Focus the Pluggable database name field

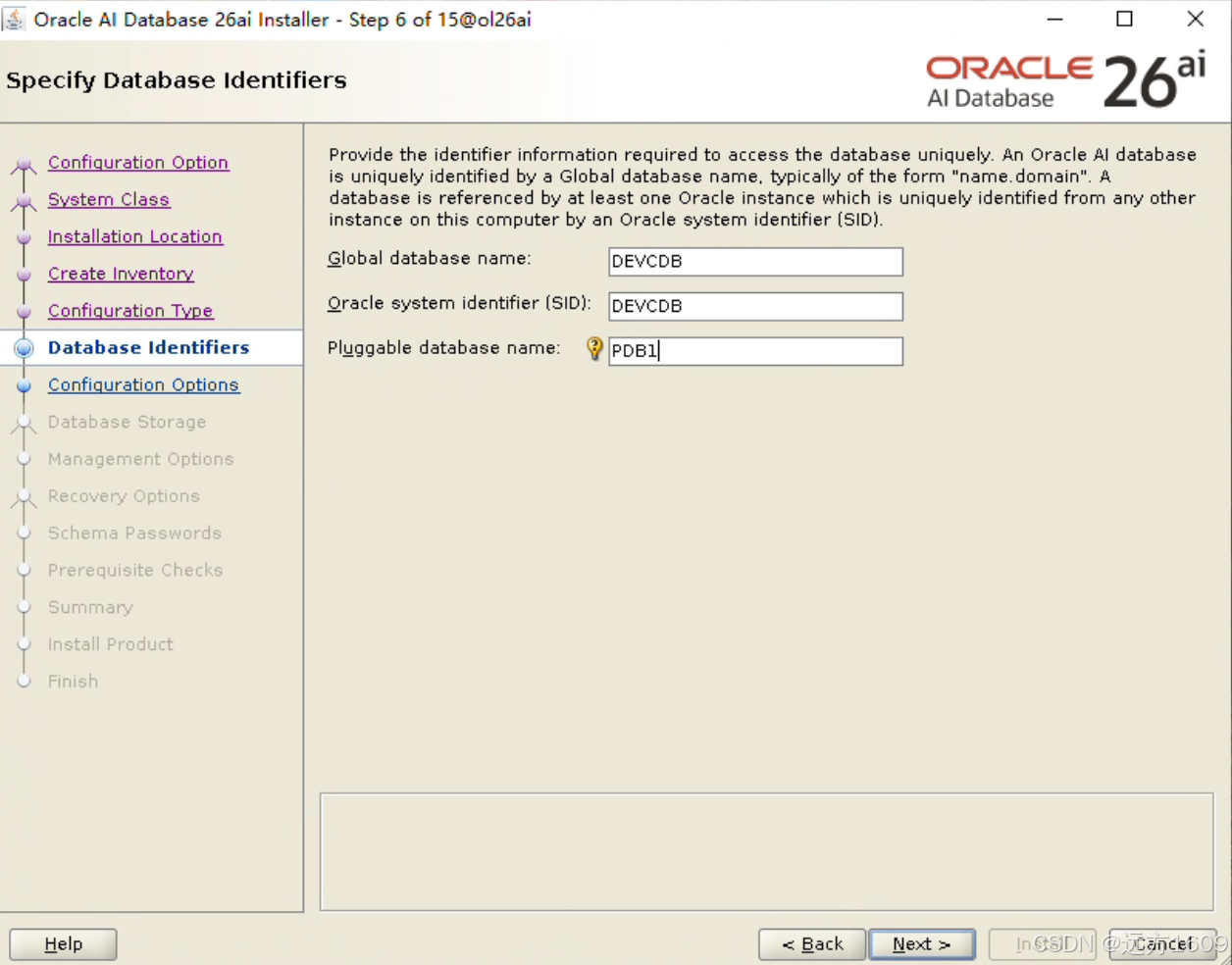tap(755, 351)
